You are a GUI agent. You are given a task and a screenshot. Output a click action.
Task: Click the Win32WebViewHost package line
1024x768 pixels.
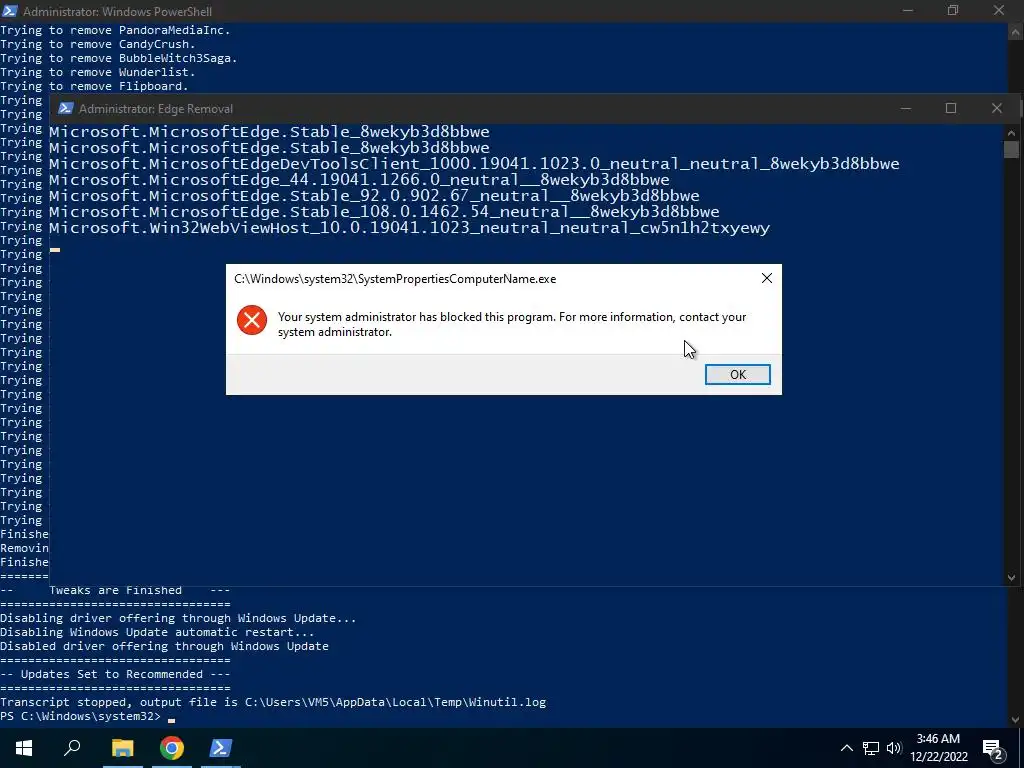409,228
